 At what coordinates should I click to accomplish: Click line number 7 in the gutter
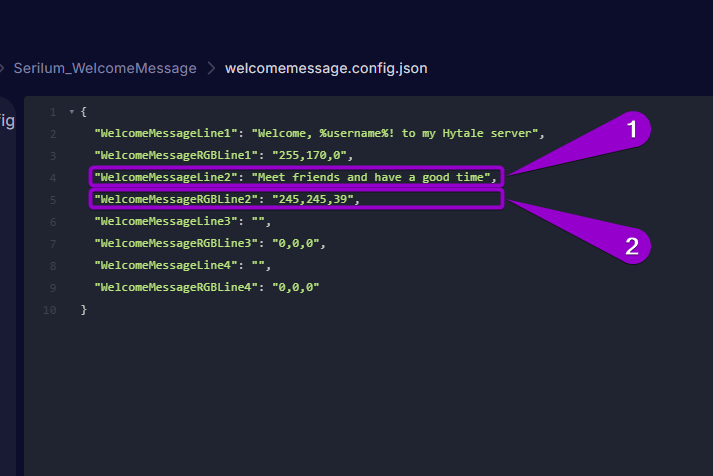pos(53,244)
